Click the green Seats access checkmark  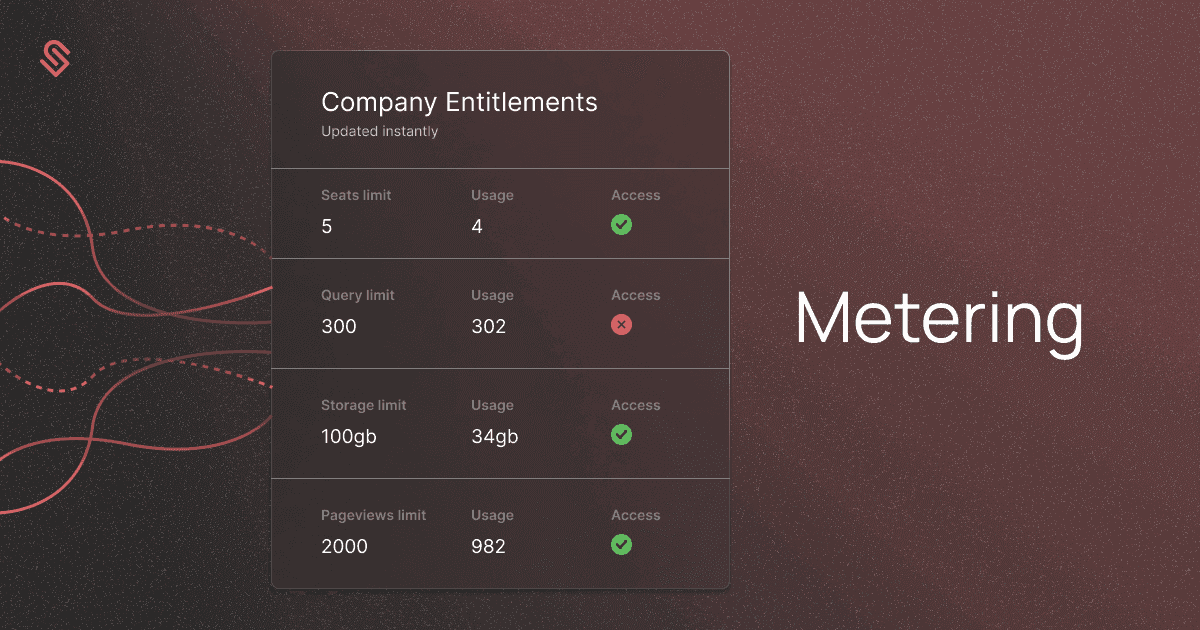(x=621, y=225)
